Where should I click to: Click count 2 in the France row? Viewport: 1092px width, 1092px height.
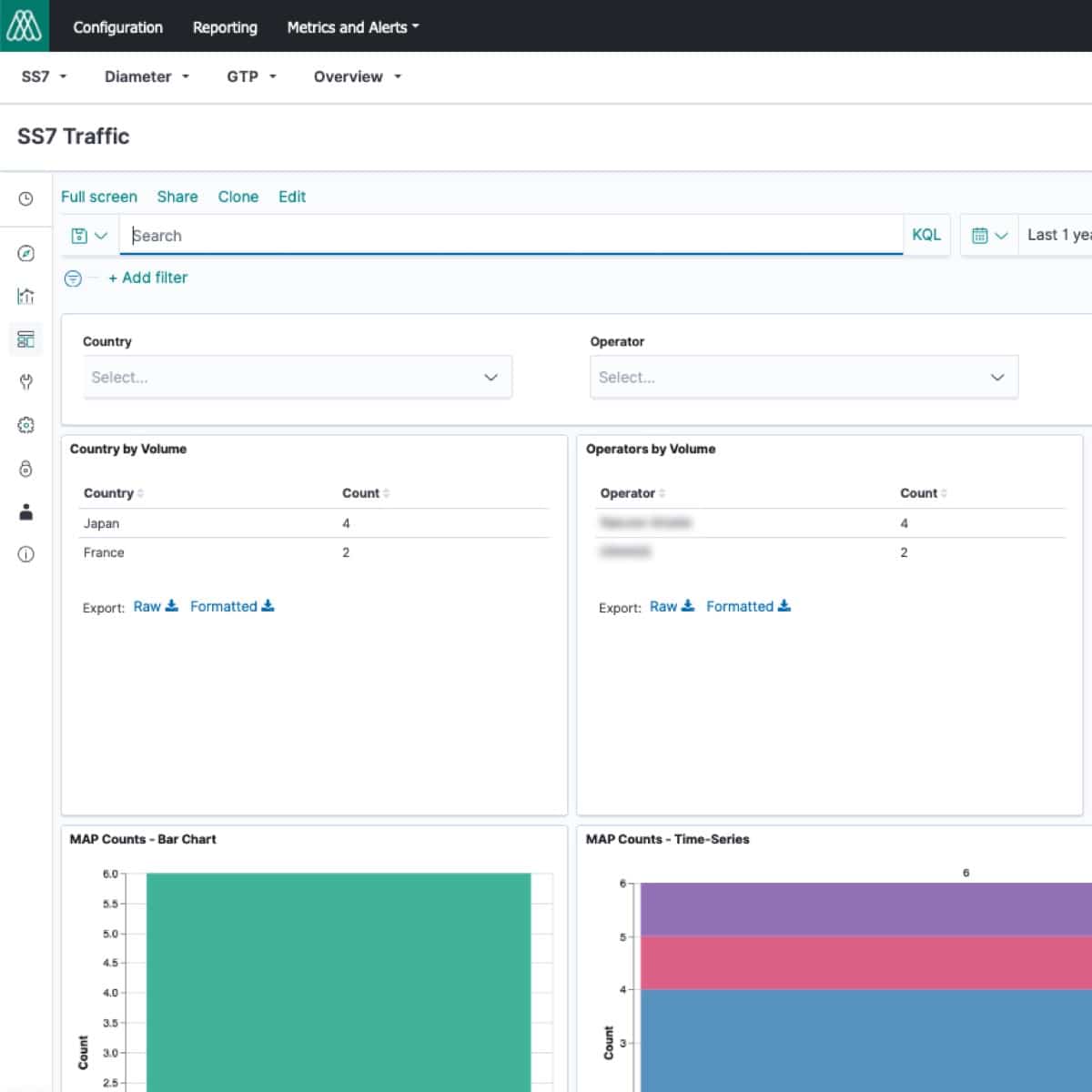click(346, 552)
